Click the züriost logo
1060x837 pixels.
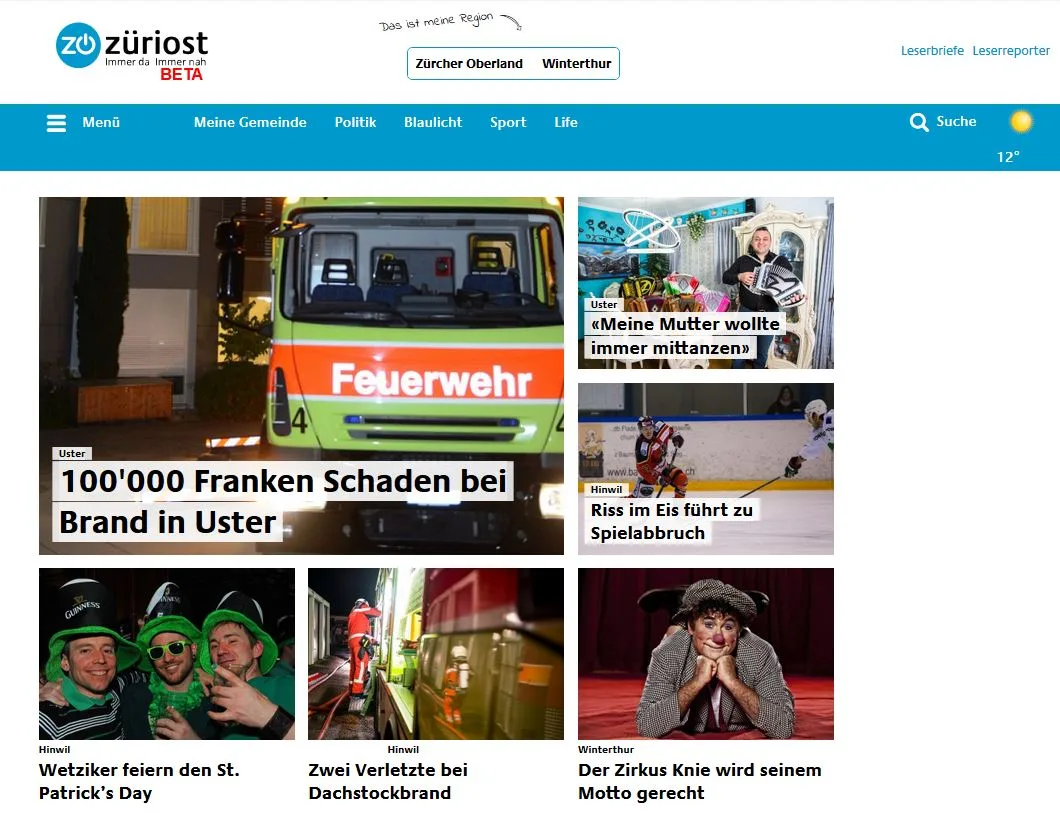(132, 51)
